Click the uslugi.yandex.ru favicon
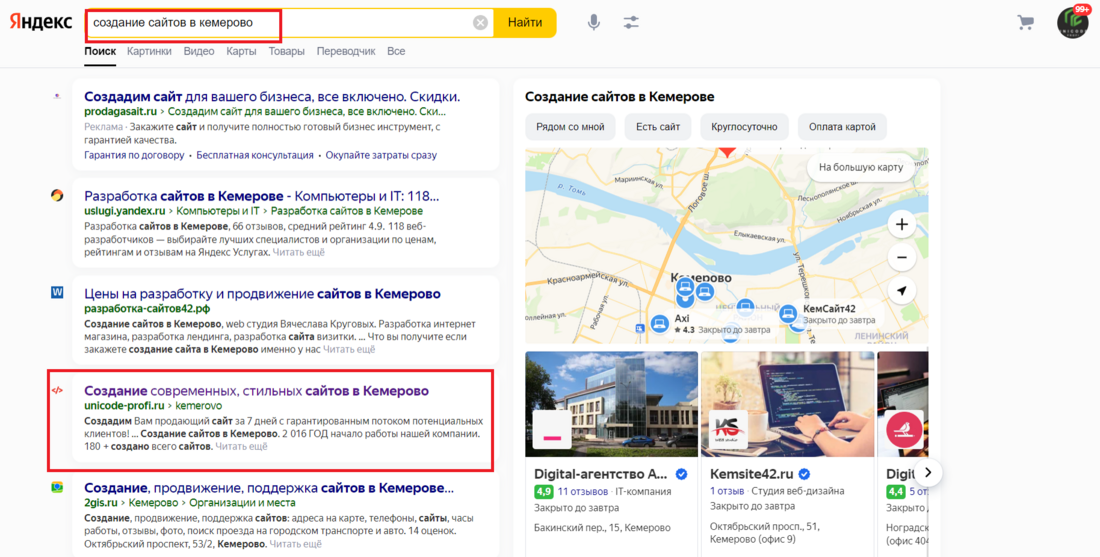Viewport: 1100px width, 557px height. click(x=57, y=195)
